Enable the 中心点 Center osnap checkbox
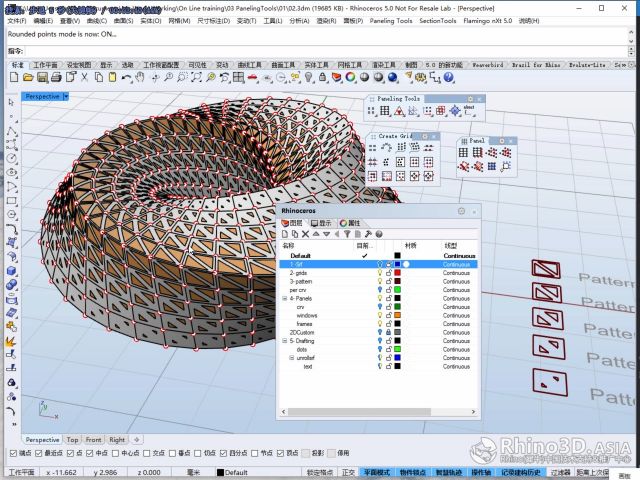640x480 pixels. [116, 453]
